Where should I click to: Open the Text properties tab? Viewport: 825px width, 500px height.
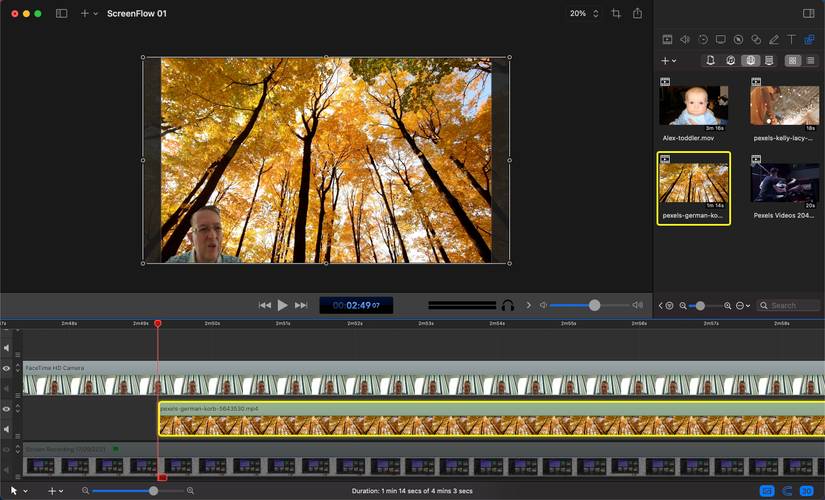click(791, 39)
